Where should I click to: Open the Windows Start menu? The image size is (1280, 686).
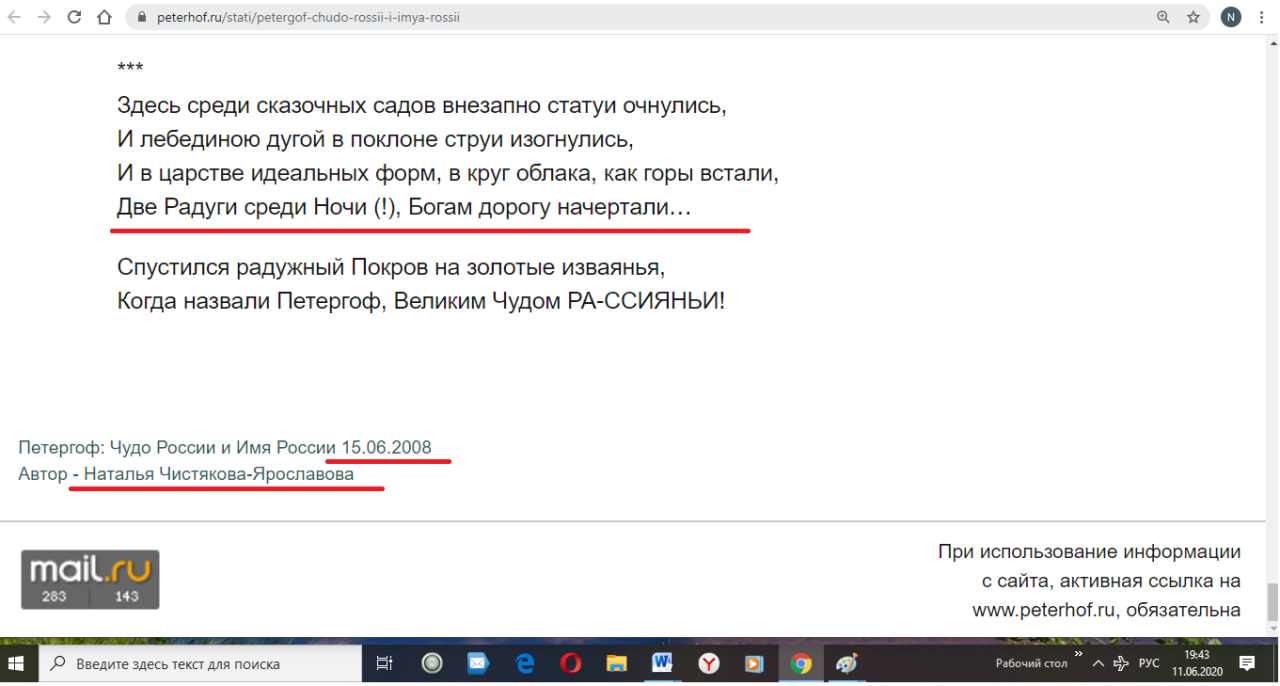18,663
